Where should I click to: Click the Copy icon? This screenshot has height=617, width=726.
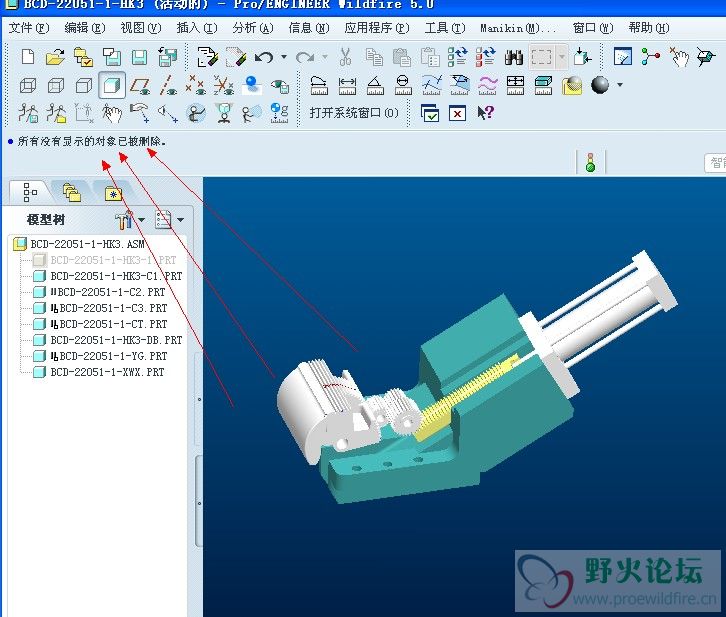(x=374, y=57)
